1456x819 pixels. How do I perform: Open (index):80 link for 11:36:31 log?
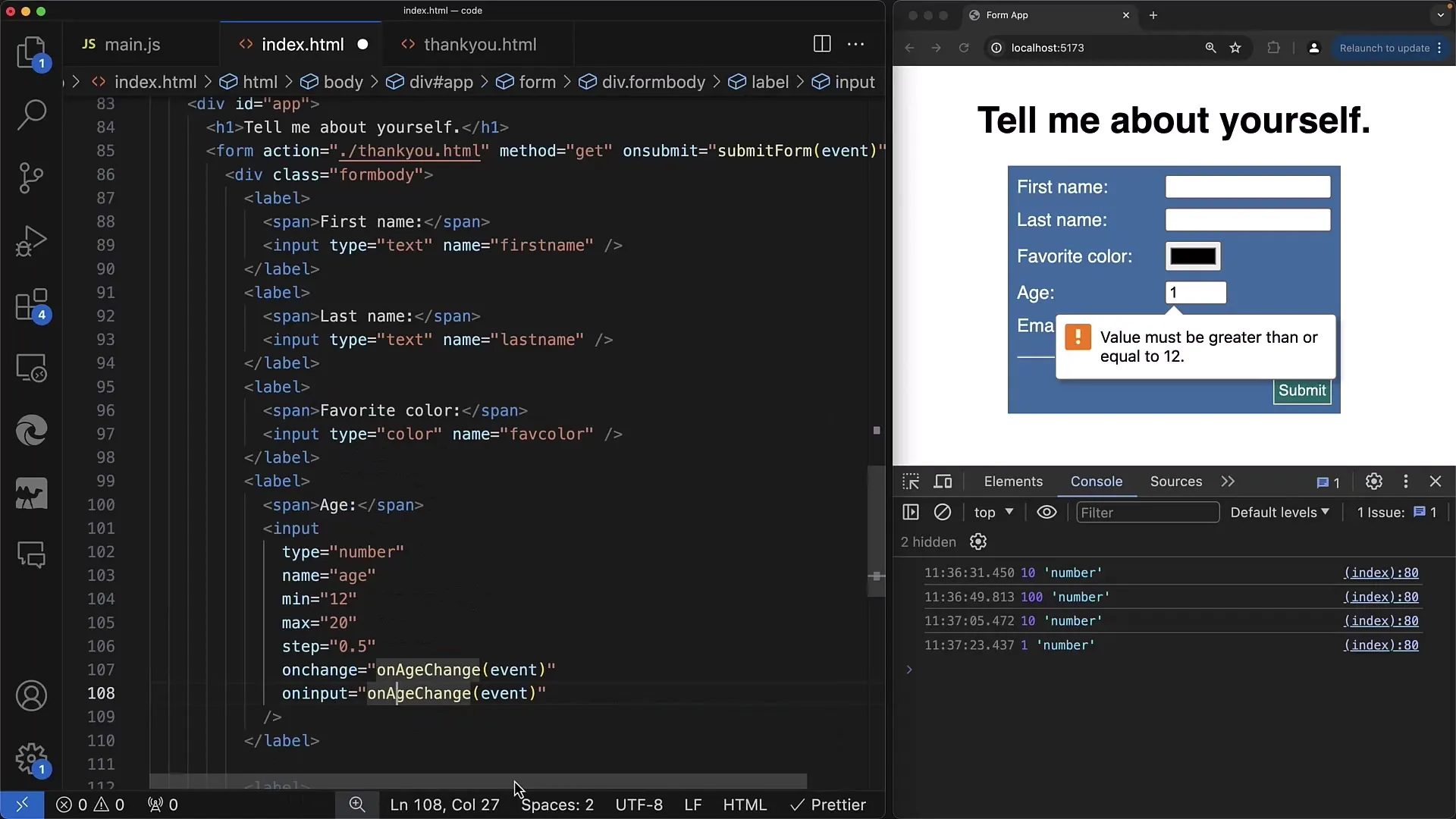coord(1381,573)
